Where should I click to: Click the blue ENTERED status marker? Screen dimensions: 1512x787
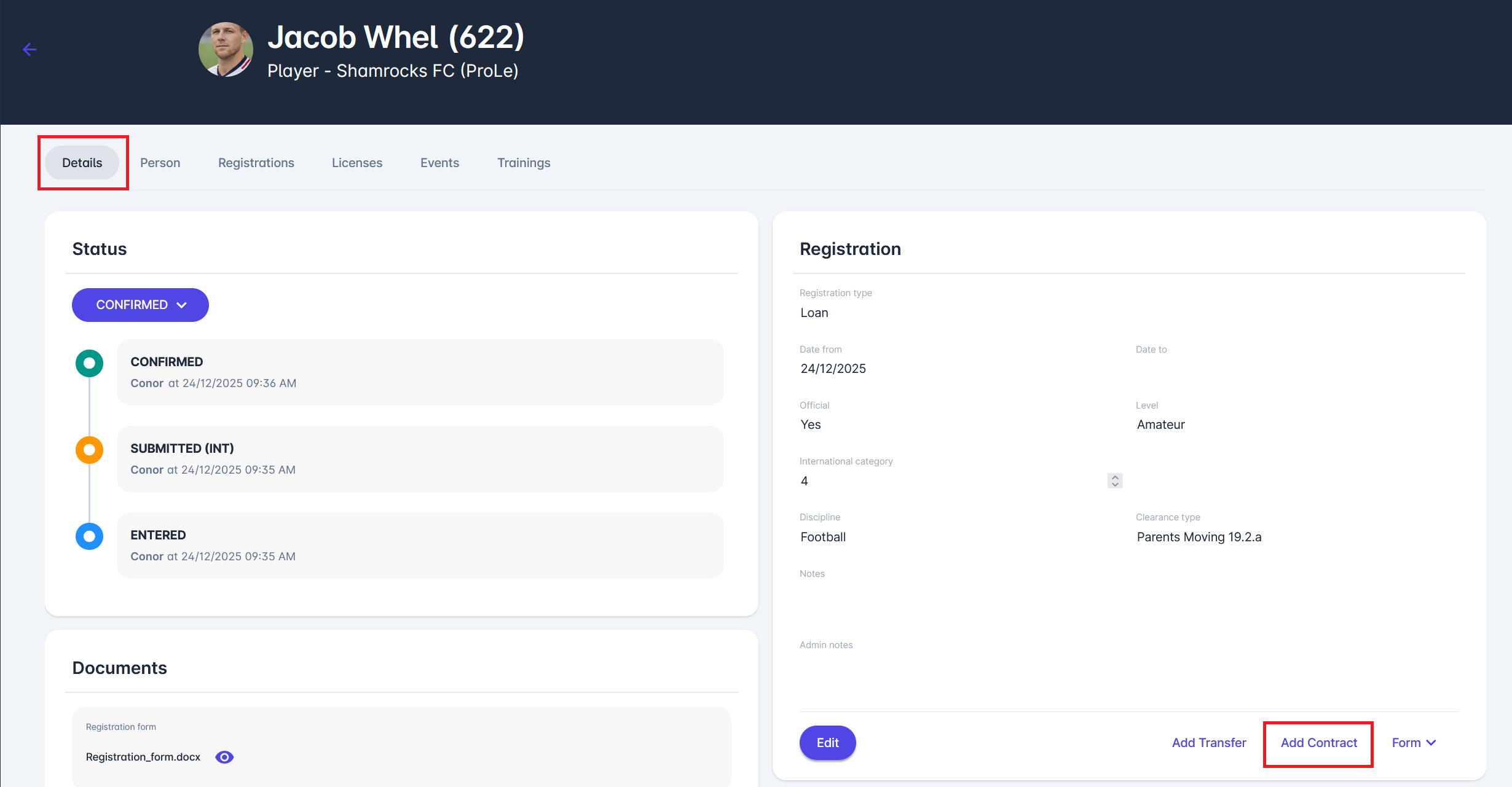pyautogui.click(x=89, y=536)
